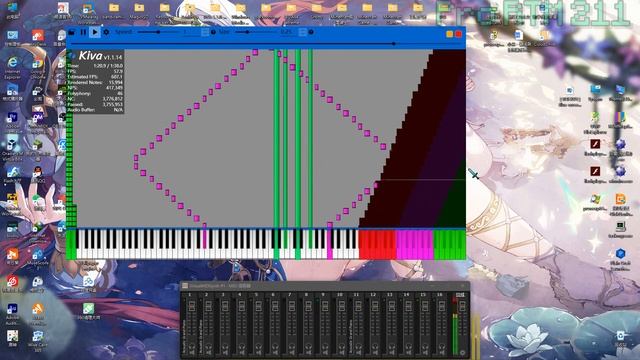Click the Size value stepper arrows
This screenshot has width=640, height=360.
[x=302, y=32]
